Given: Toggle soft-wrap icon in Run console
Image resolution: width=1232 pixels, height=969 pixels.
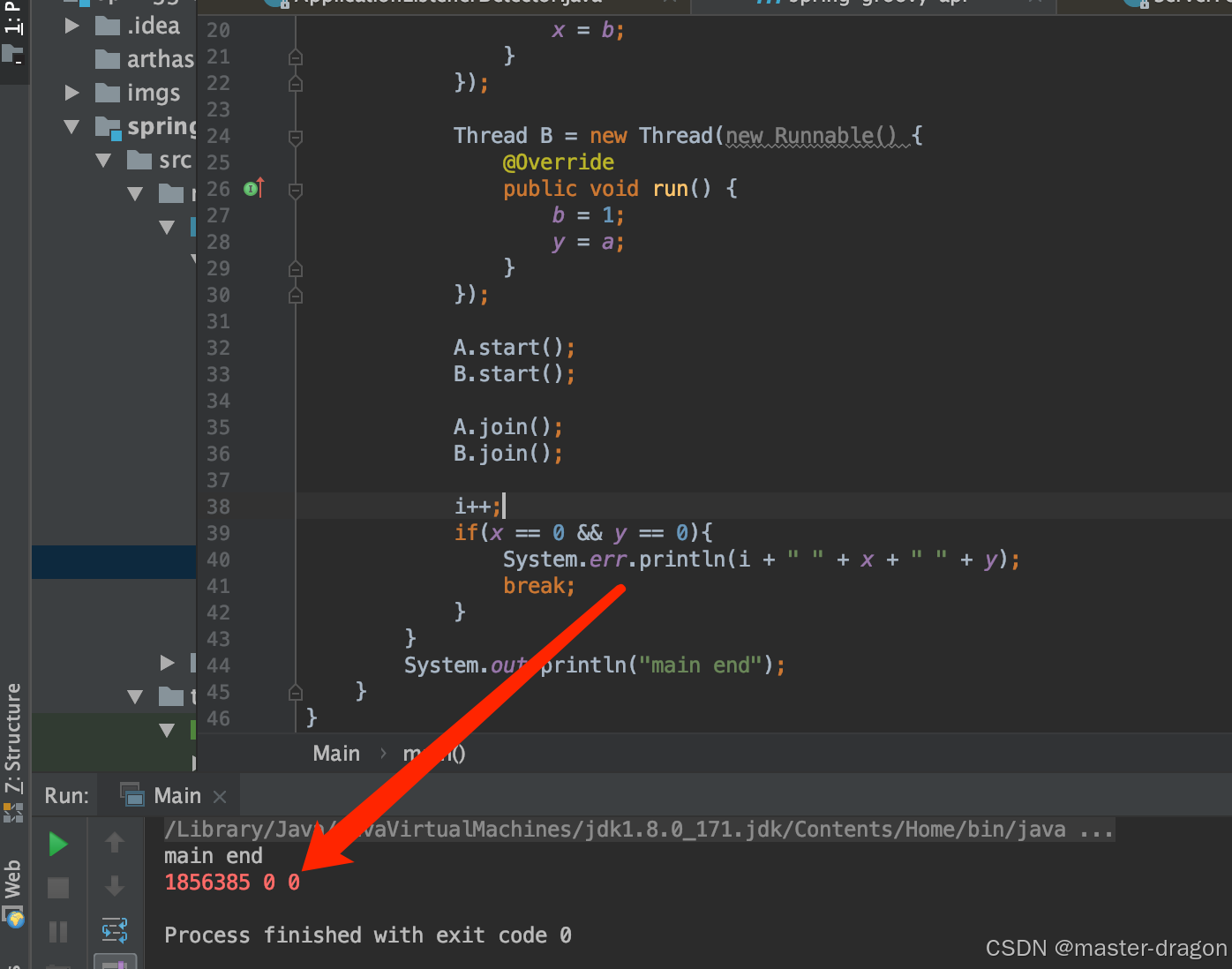Looking at the screenshot, I should tap(115, 930).
